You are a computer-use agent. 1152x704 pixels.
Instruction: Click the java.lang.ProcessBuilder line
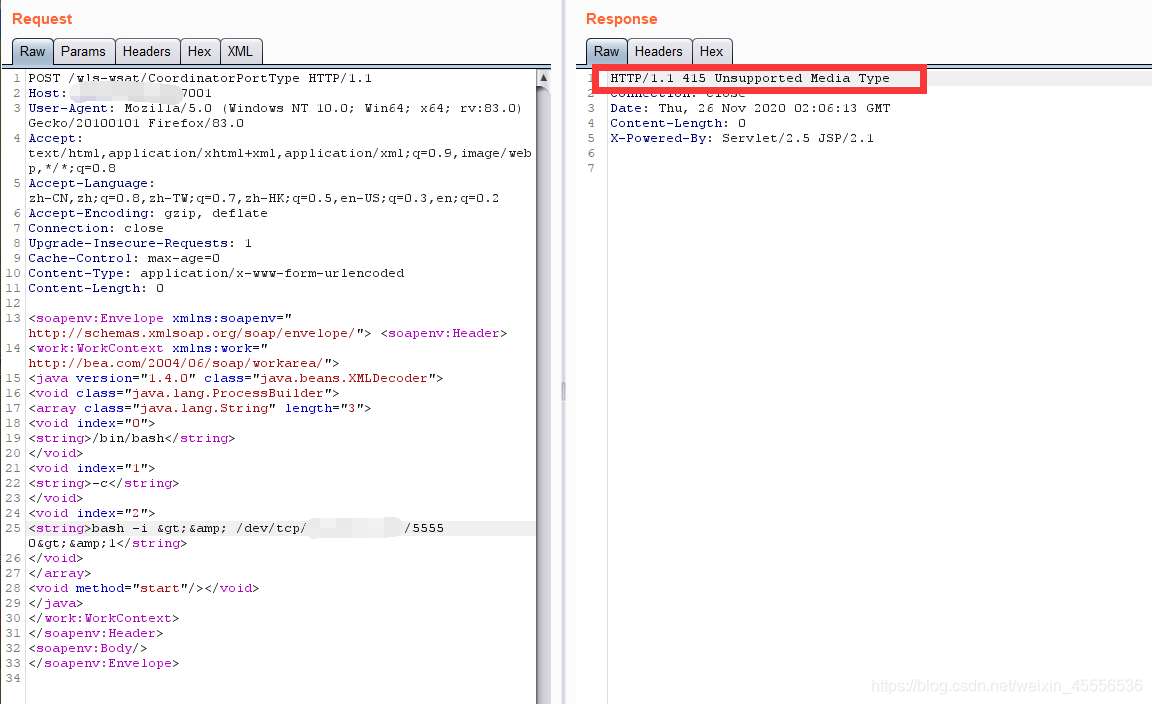point(184,393)
